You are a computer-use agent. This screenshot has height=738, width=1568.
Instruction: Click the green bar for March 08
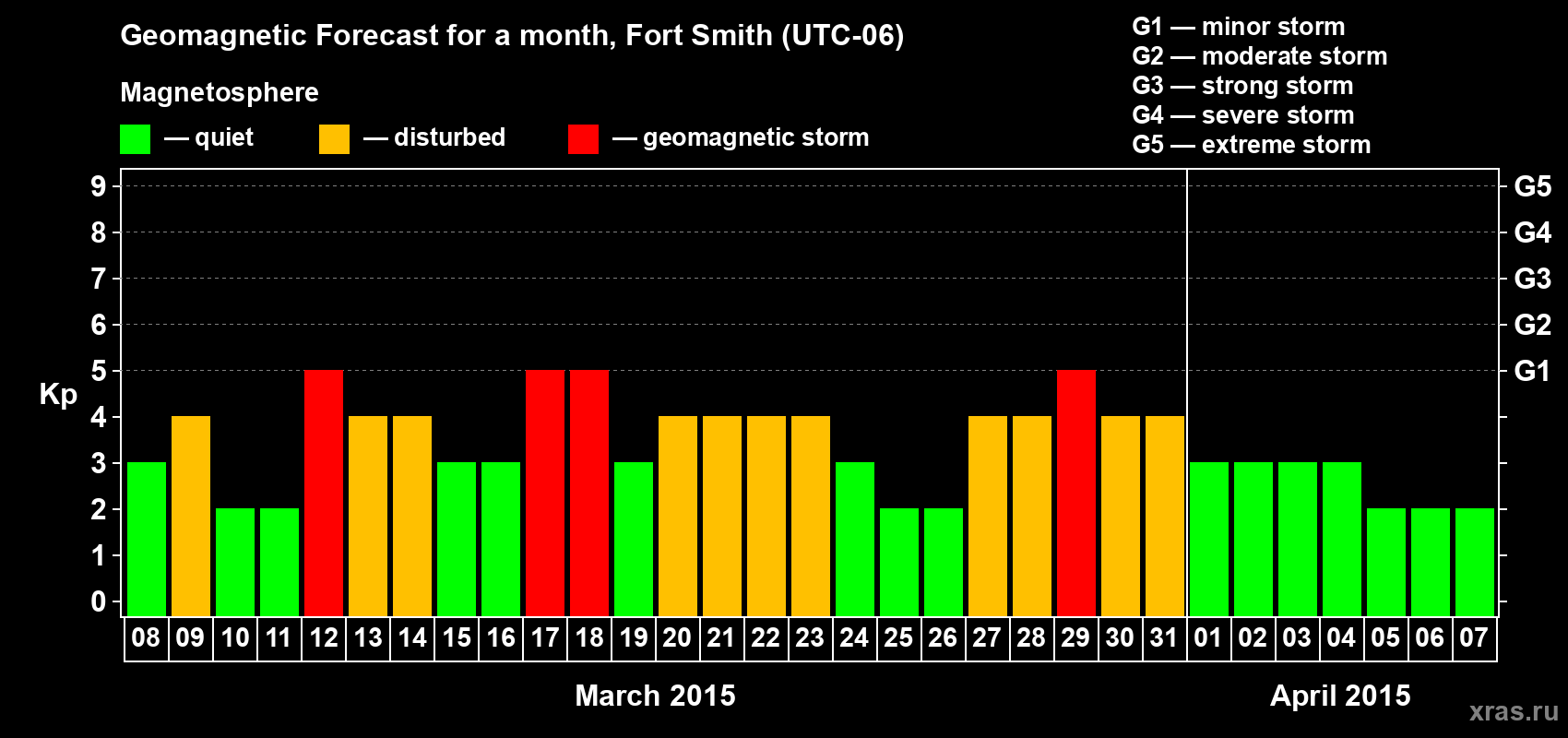pos(147,539)
